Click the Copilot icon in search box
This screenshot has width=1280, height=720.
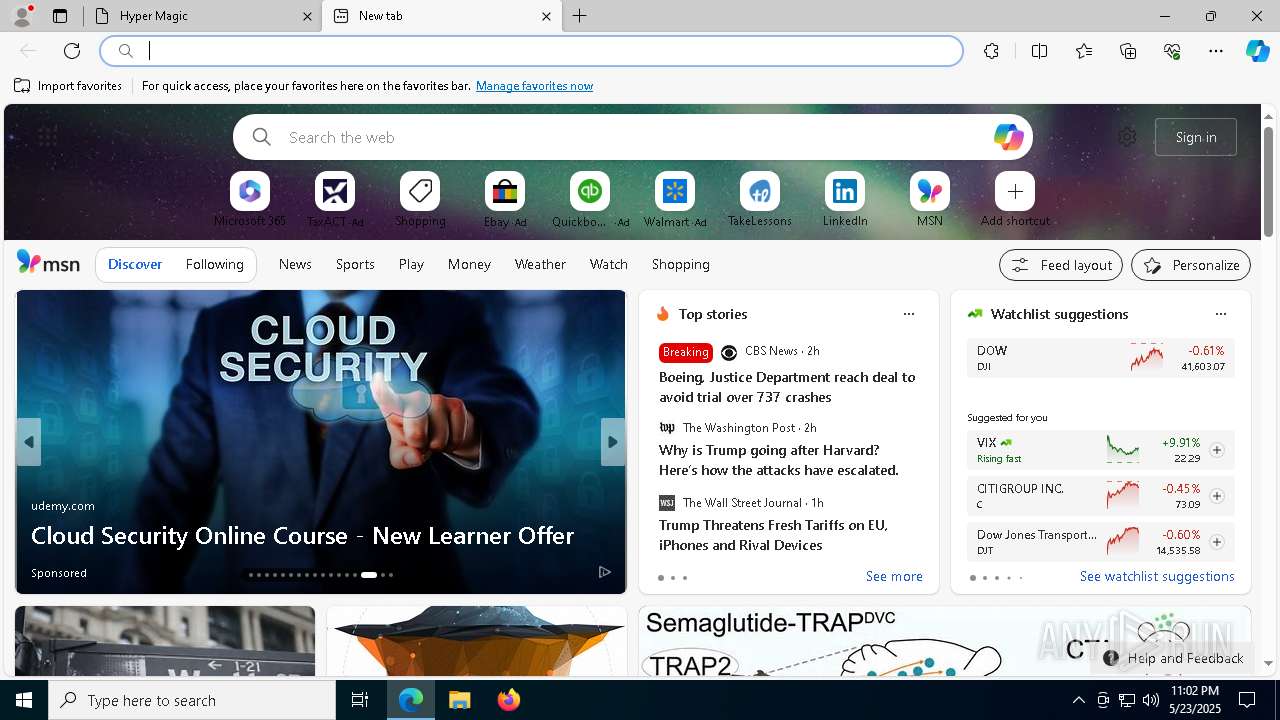pyautogui.click(x=1008, y=137)
